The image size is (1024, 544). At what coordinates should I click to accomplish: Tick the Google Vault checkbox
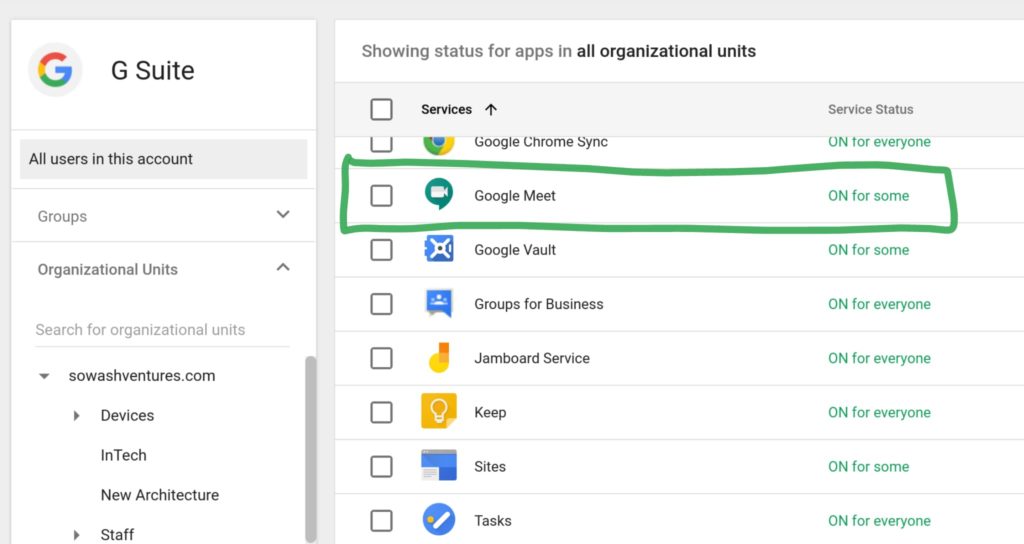click(x=381, y=249)
